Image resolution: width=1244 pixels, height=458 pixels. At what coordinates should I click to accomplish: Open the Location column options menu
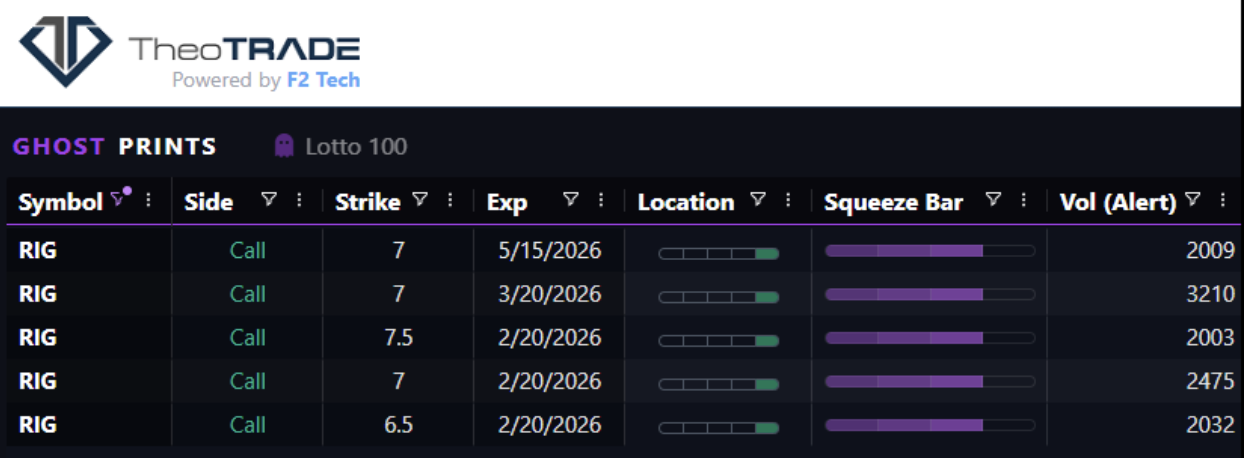787,201
